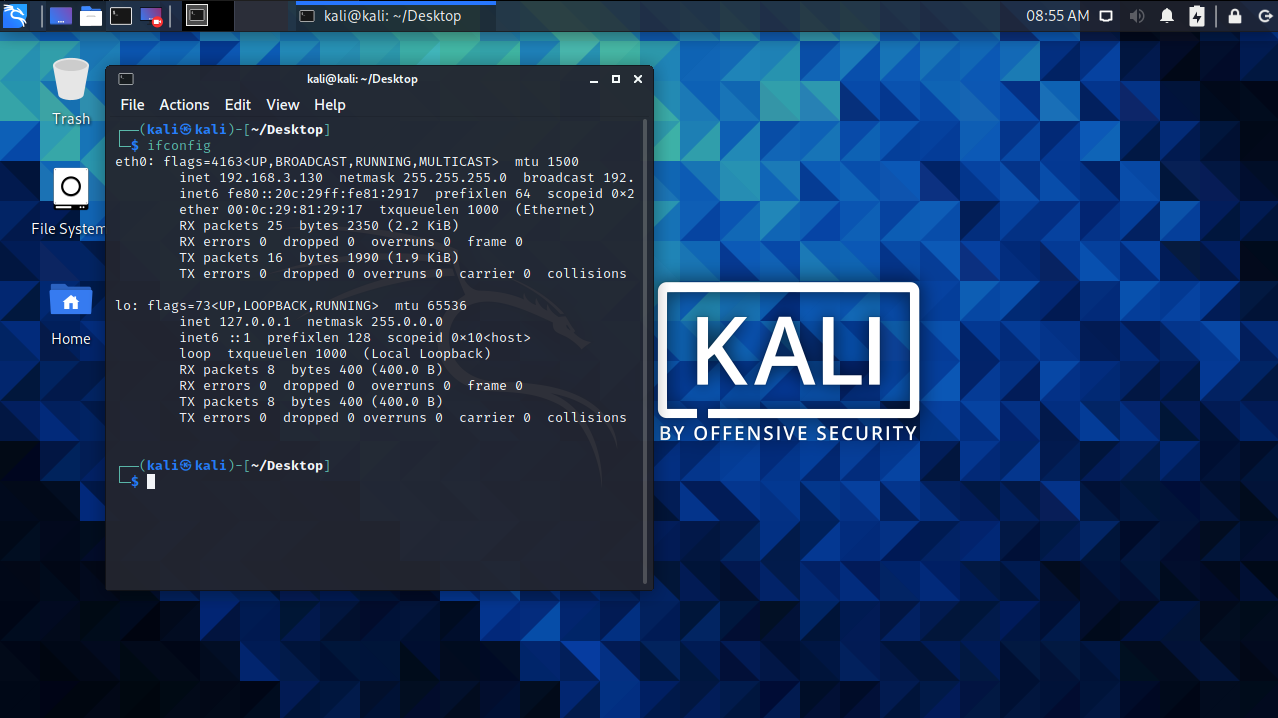Click netmask 255.255.255.0 text
The height and width of the screenshot is (718, 1278).
tap(423, 178)
